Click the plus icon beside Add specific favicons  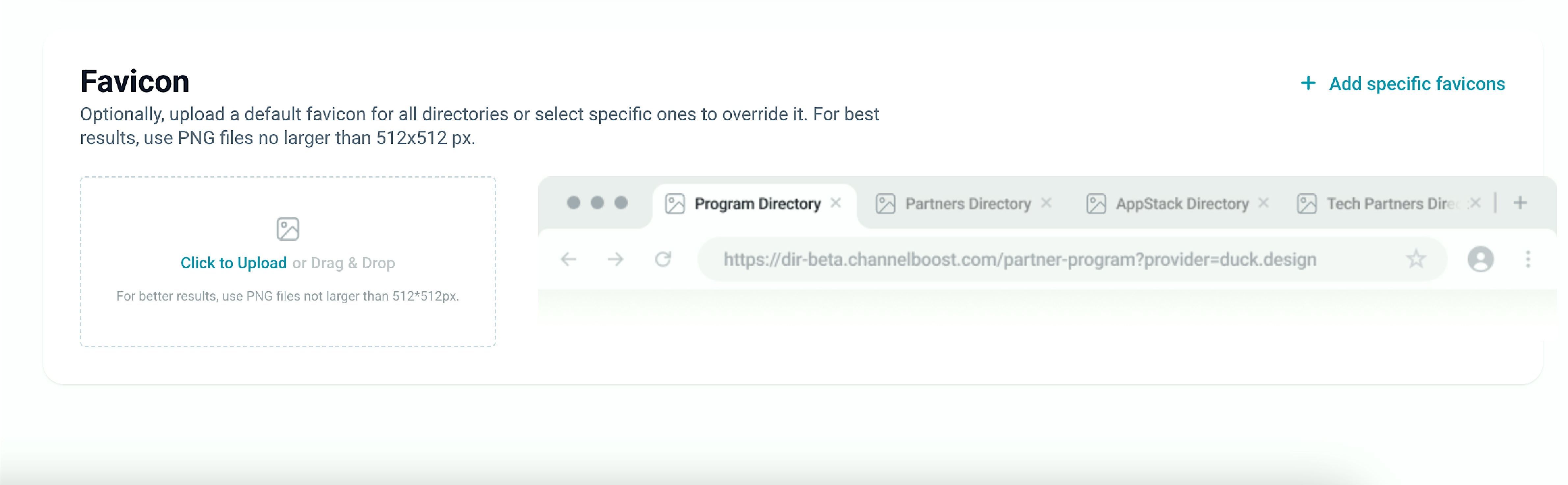click(1307, 83)
